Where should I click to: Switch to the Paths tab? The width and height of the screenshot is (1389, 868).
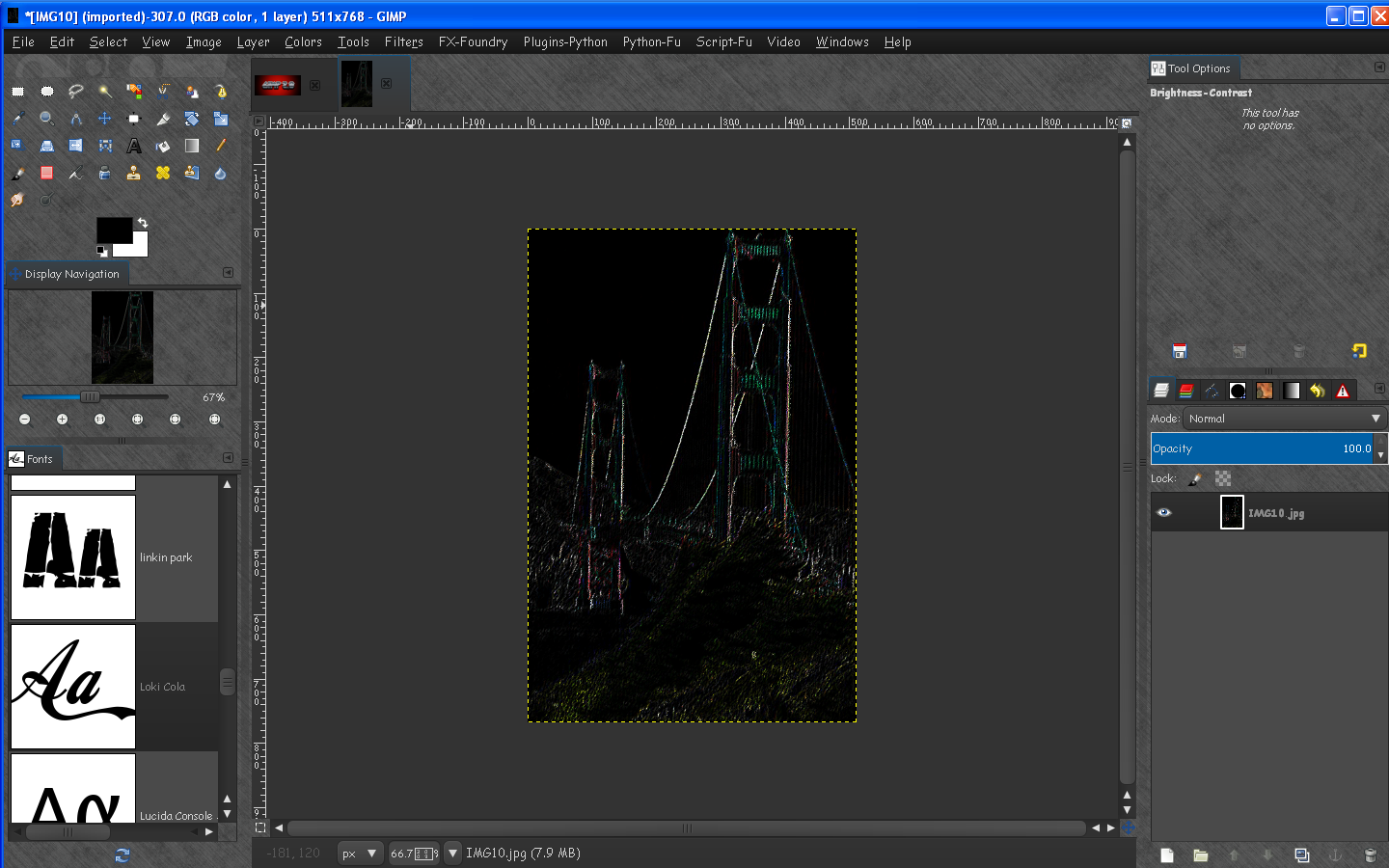(x=1212, y=391)
